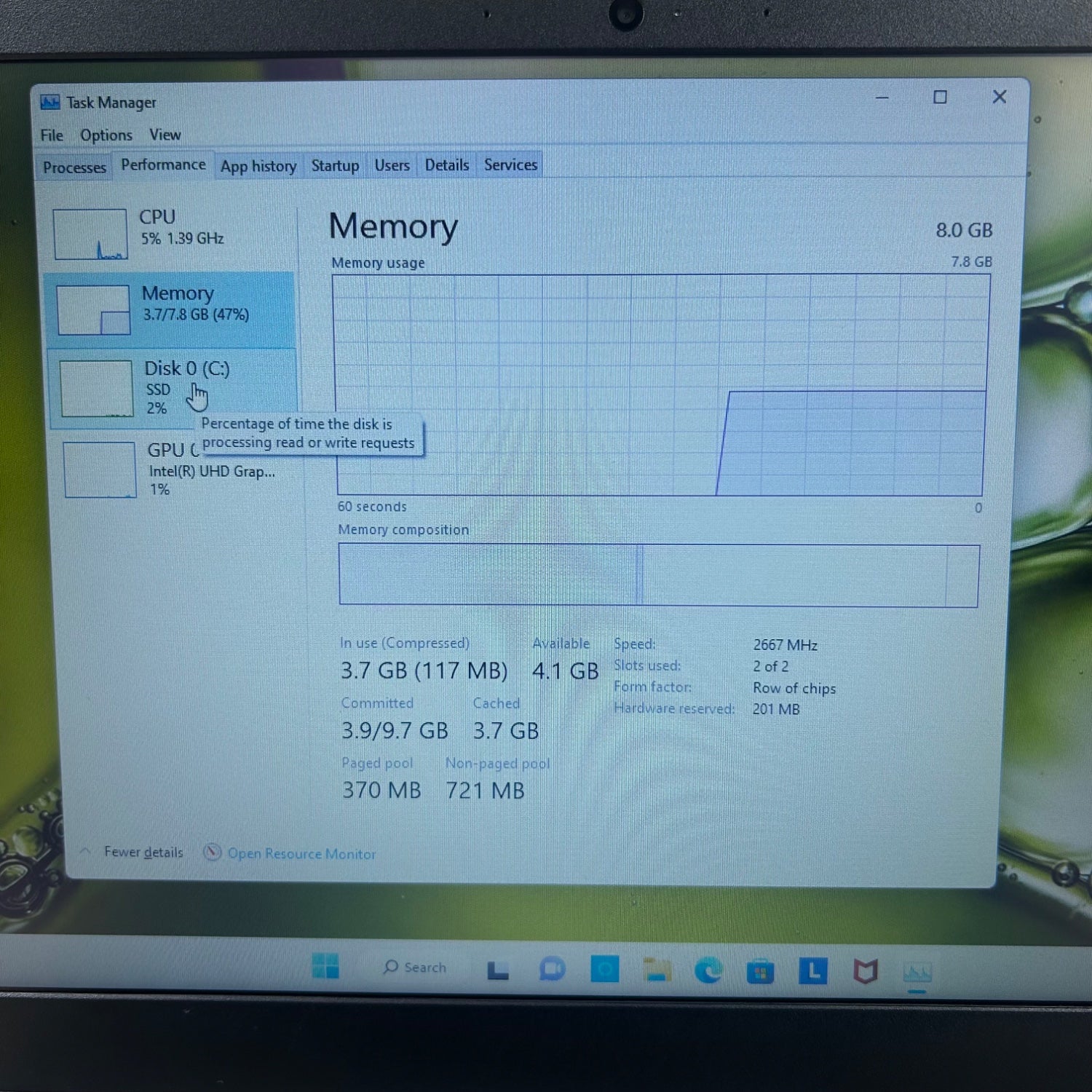Open the File menu

pyautogui.click(x=52, y=135)
